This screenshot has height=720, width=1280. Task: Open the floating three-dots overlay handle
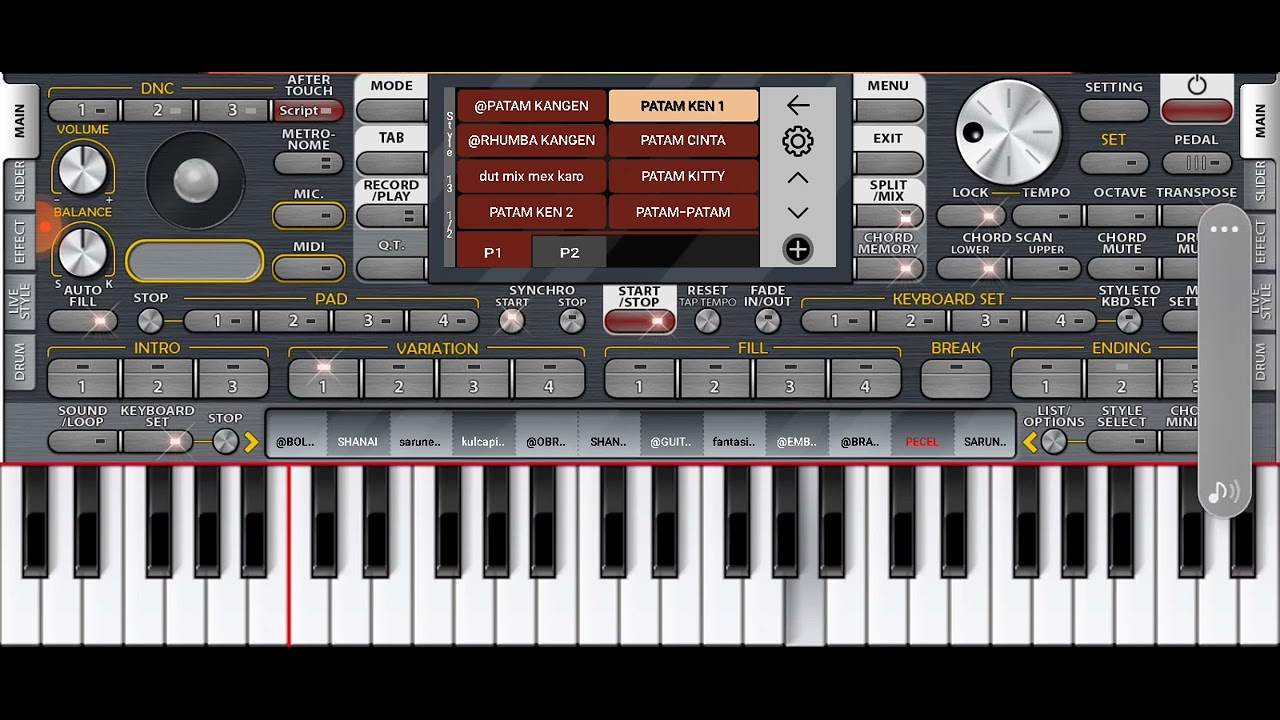1224,229
